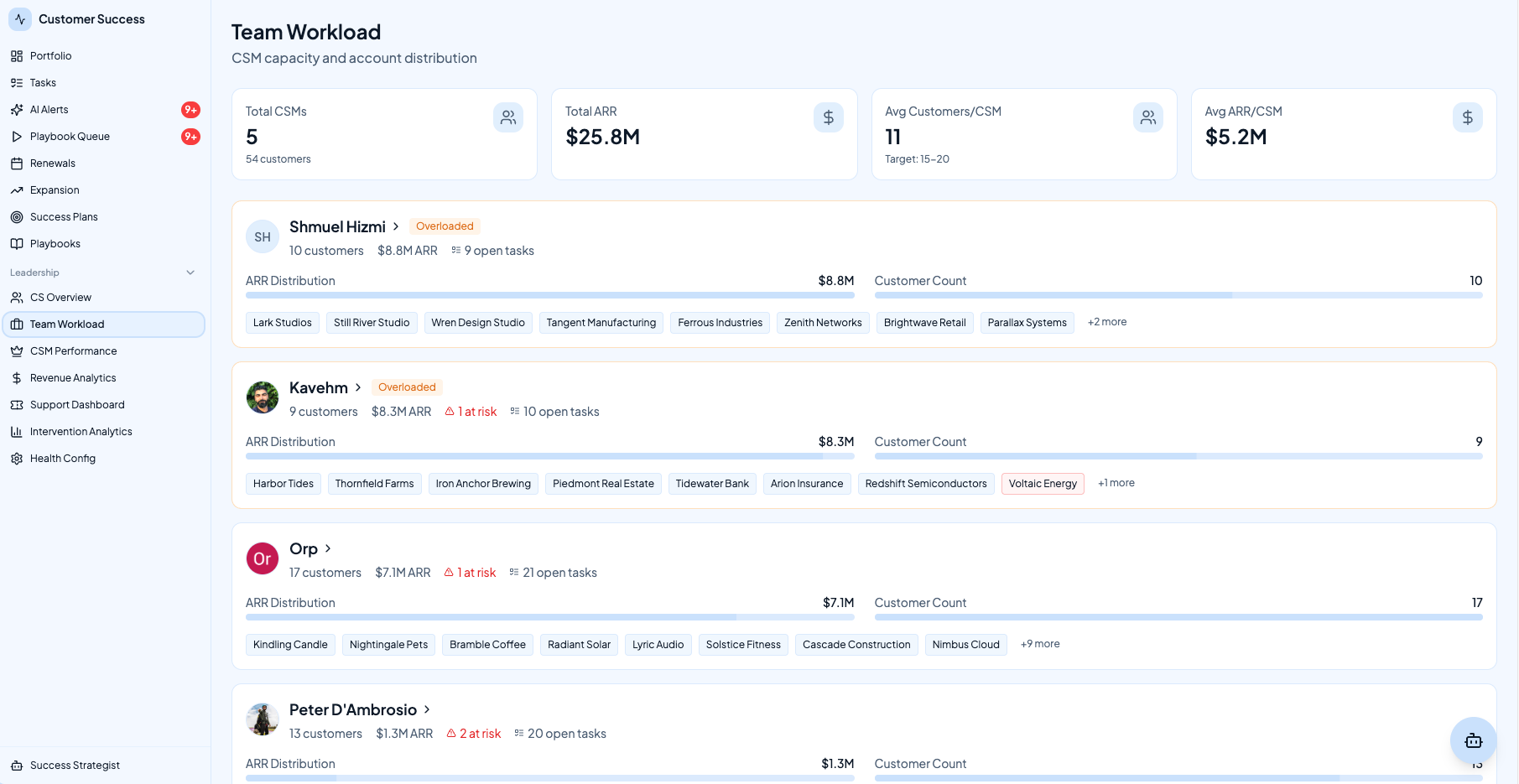Open the Kindling Candle customer chip
Image resolution: width=1519 pixels, height=784 pixels.
click(290, 645)
